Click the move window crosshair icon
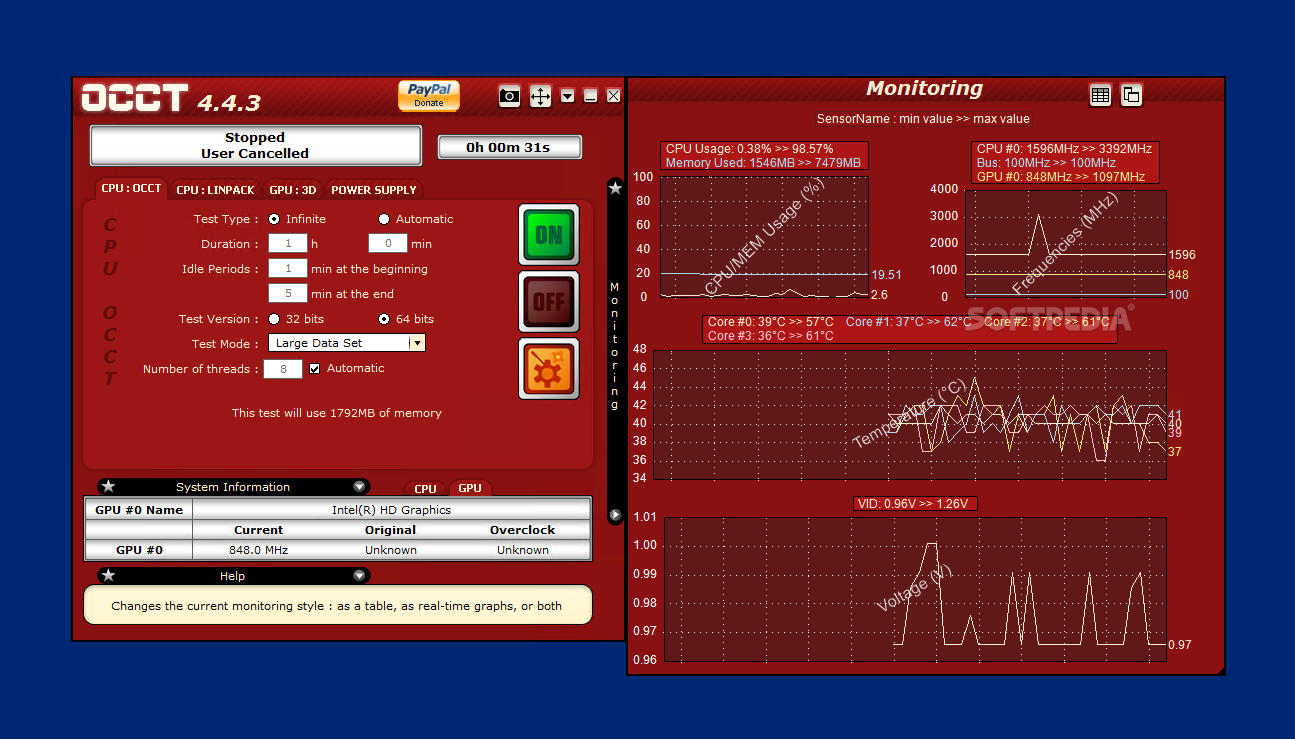This screenshot has width=1295, height=739. (x=540, y=96)
